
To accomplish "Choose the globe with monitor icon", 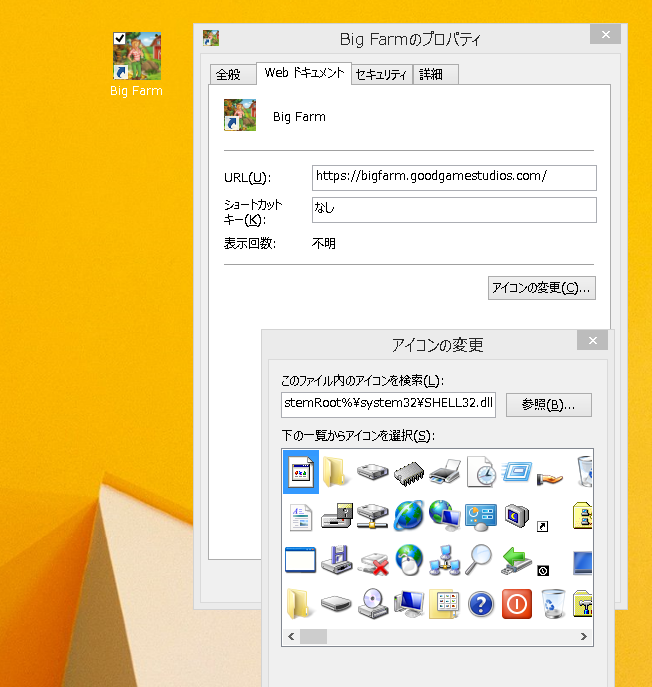I will tap(445, 515).
